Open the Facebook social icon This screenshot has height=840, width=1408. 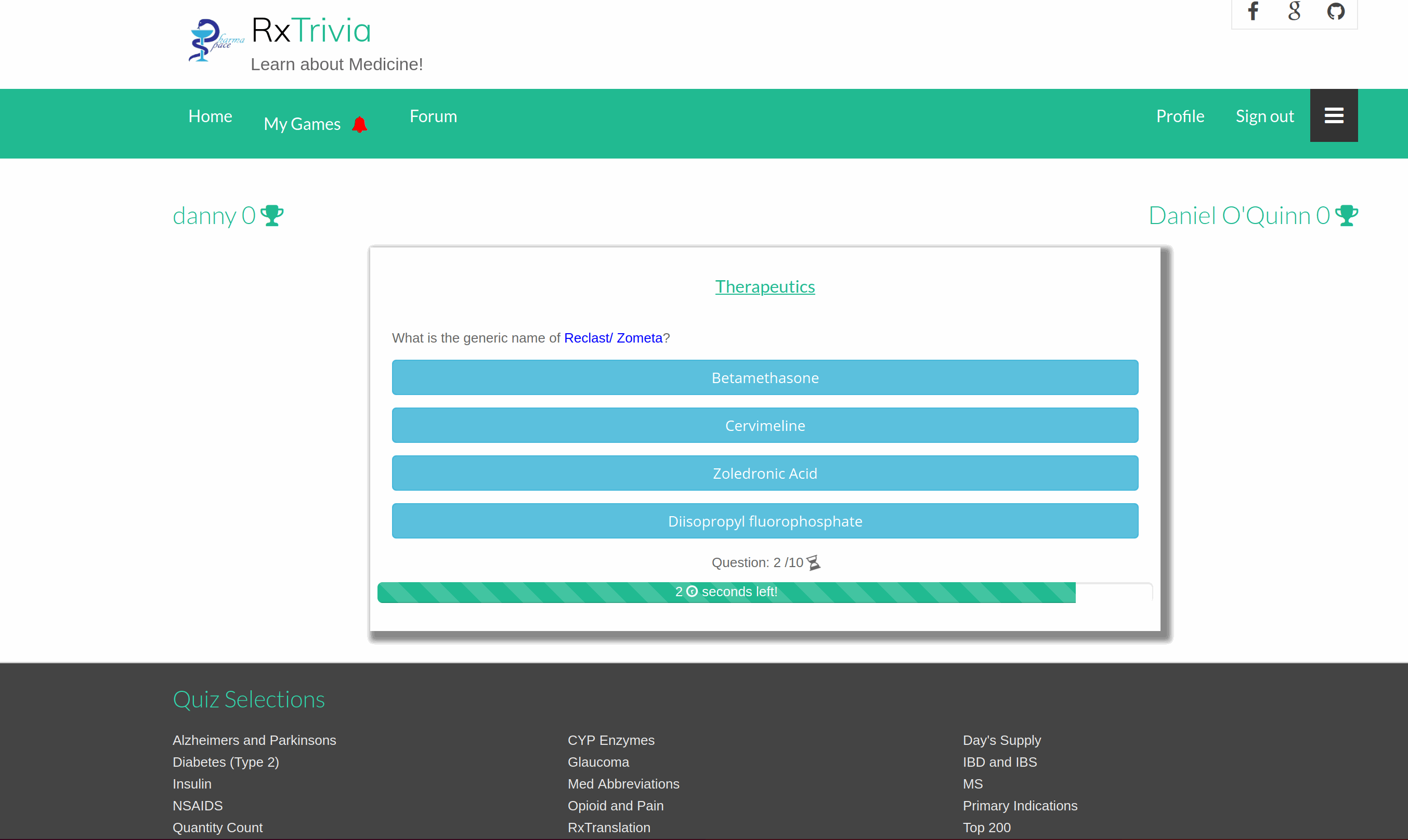[x=1253, y=11]
